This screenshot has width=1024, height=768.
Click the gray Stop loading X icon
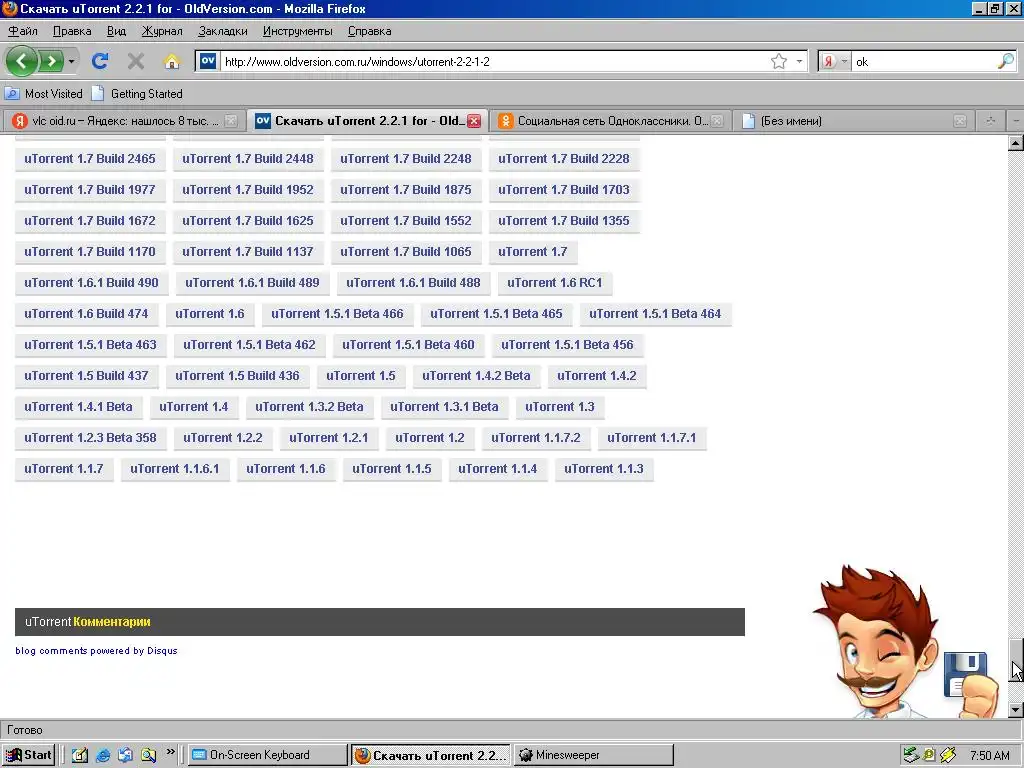tap(136, 61)
